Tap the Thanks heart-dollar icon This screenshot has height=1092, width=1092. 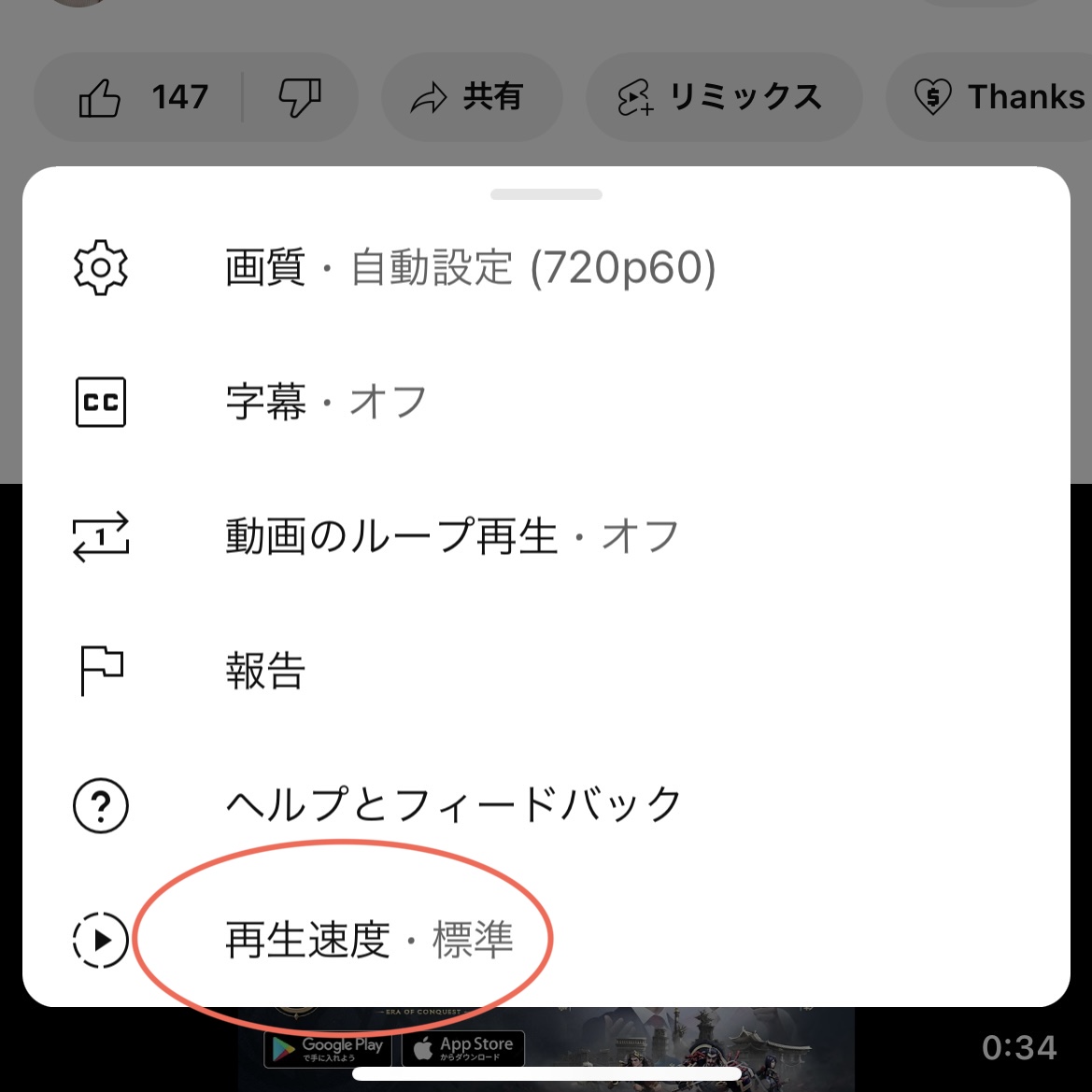(x=932, y=97)
